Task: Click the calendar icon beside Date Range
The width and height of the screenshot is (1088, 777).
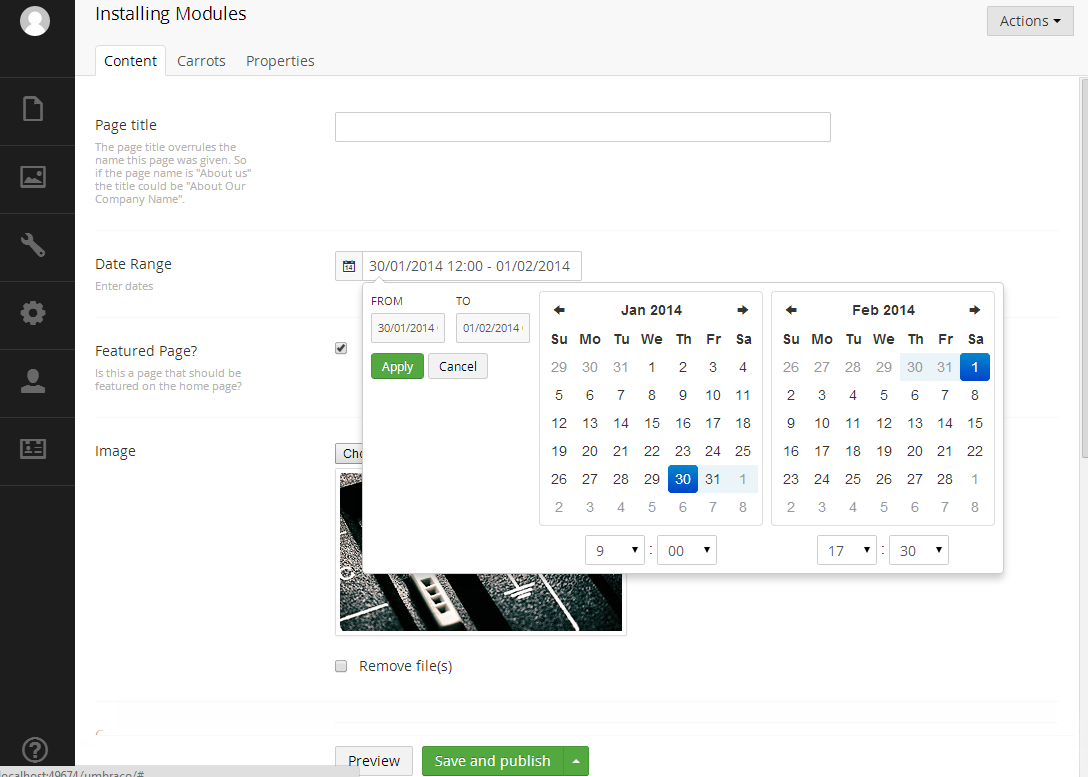Action: click(349, 266)
